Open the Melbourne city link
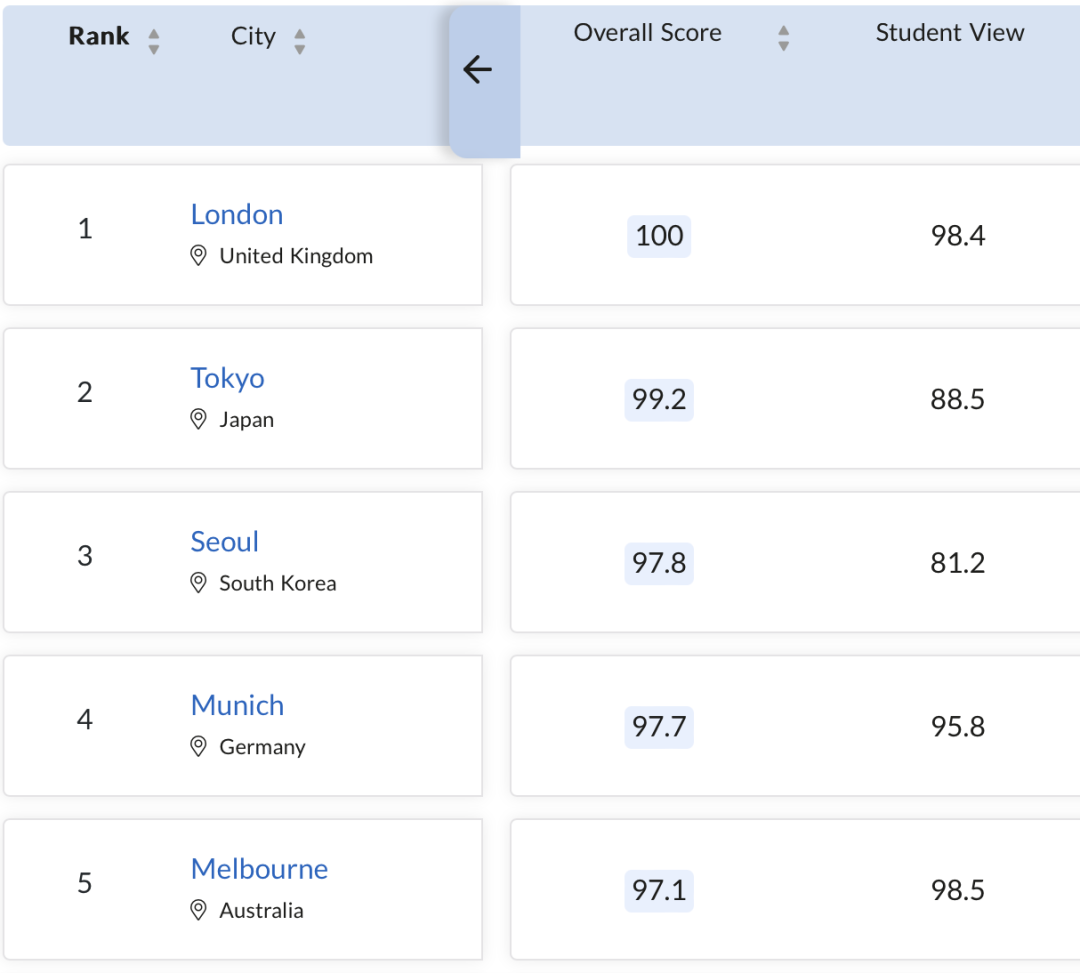Viewport: 1080px width, 973px height. (x=260, y=869)
